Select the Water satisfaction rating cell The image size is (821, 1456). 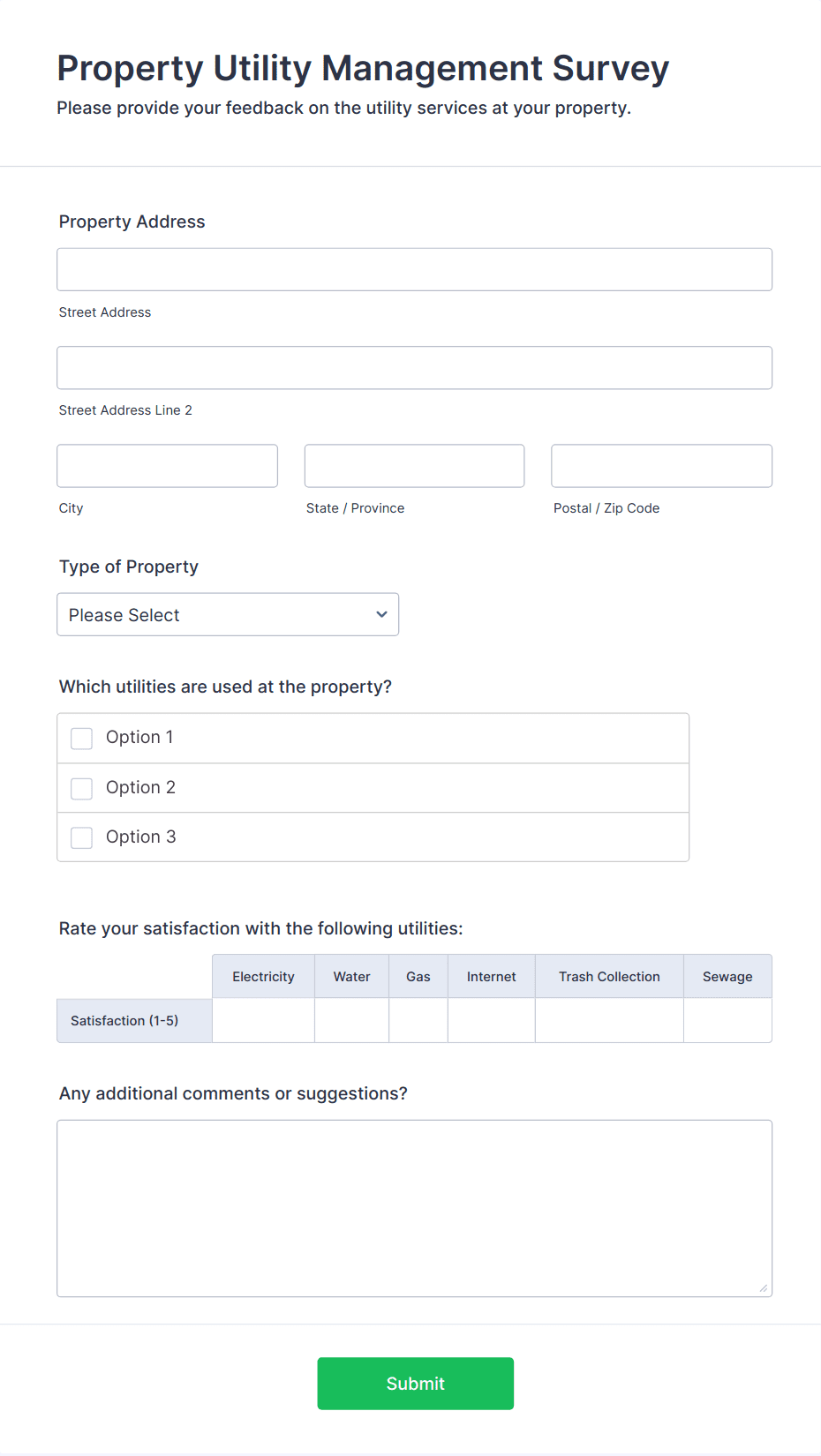click(351, 1020)
